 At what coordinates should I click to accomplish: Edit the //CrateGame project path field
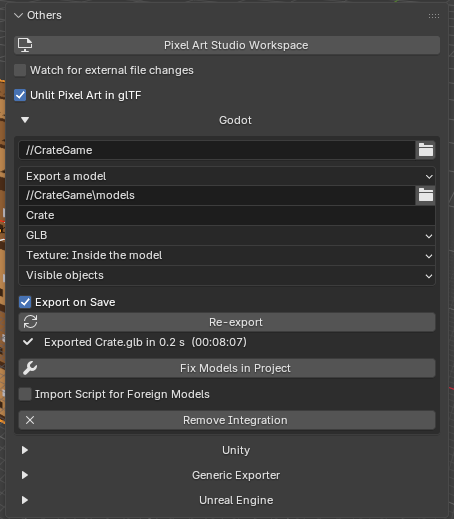point(217,150)
